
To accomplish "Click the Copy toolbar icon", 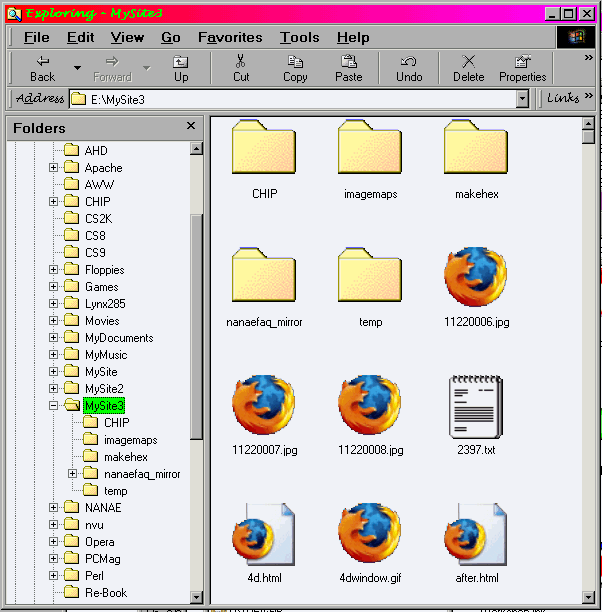I will click(295, 68).
